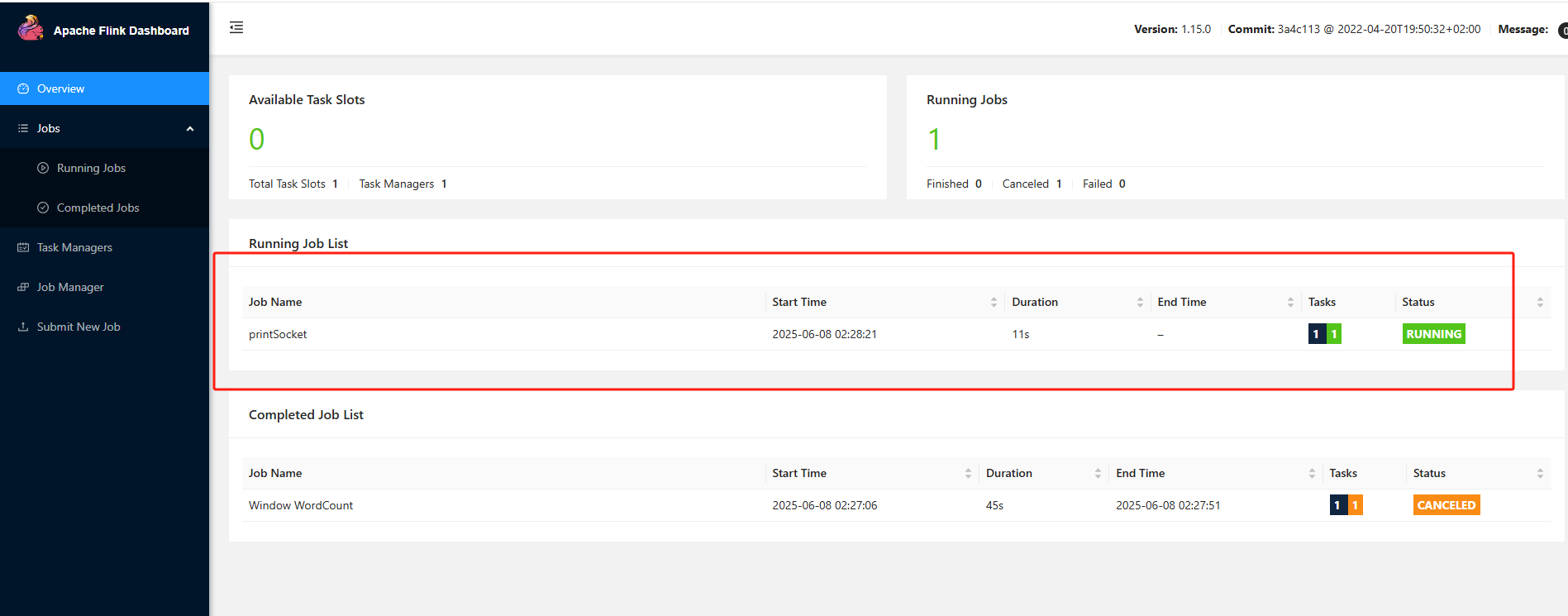Image resolution: width=1568 pixels, height=616 pixels.
Task: Click the Version 1.15.0 text
Action: (x=1172, y=29)
